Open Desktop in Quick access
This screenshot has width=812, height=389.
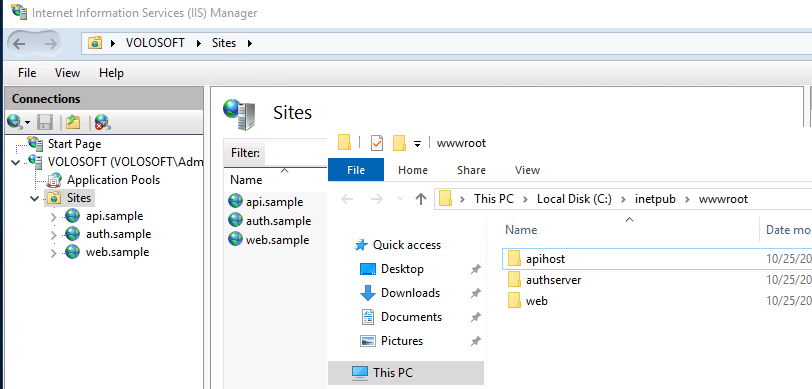[x=402, y=269]
